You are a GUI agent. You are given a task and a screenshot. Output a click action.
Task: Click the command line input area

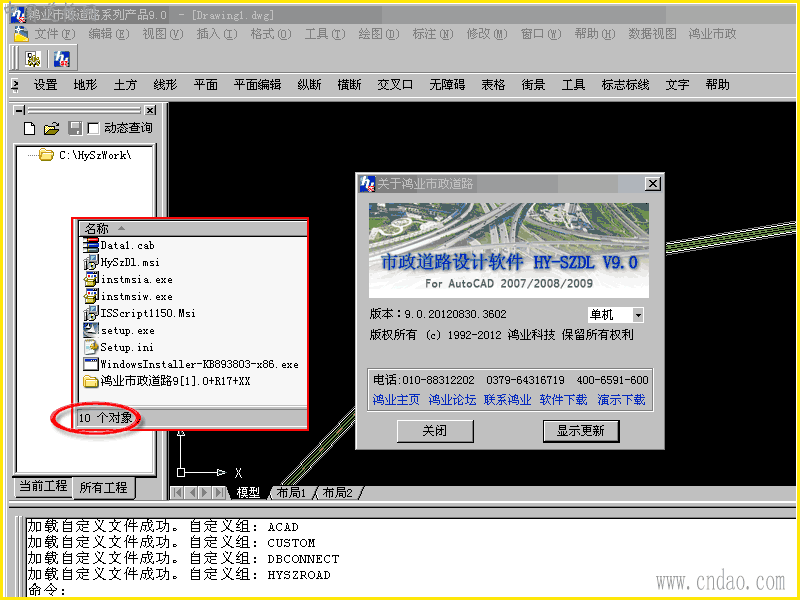tap(408, 590)
